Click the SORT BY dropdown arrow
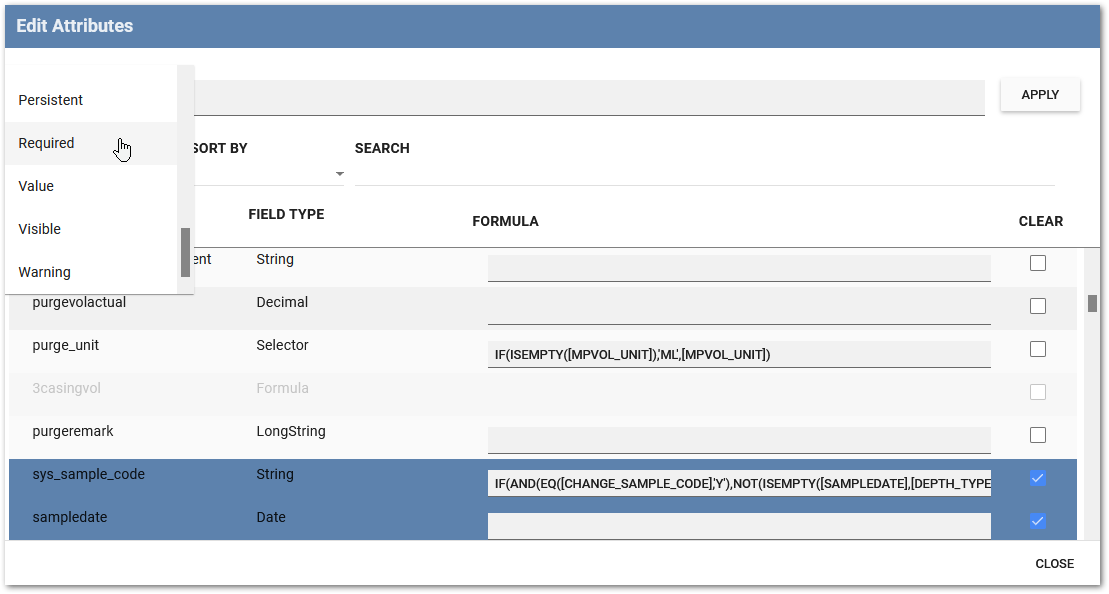This screenshot has height=594, width=1109. tap(339, 173)
